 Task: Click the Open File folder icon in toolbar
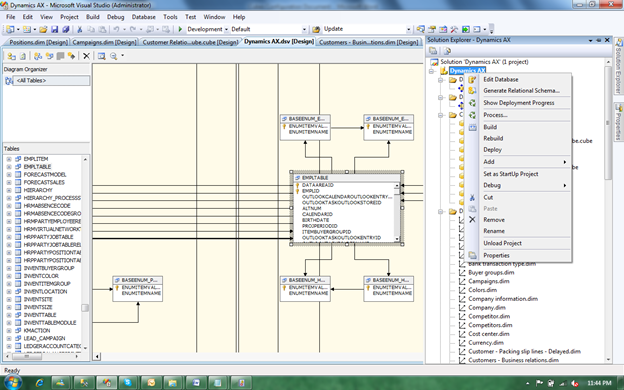pos(43,29)
